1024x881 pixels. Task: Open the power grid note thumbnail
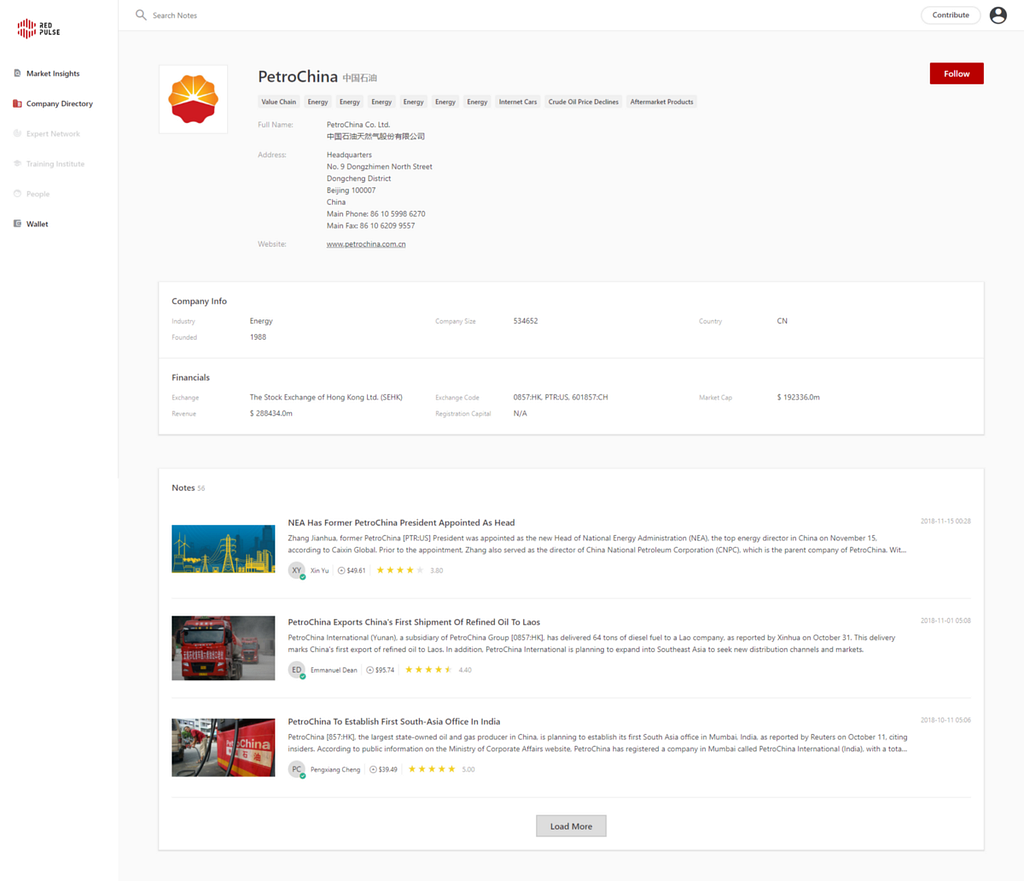pyautogui.click(x=223, y=549)
